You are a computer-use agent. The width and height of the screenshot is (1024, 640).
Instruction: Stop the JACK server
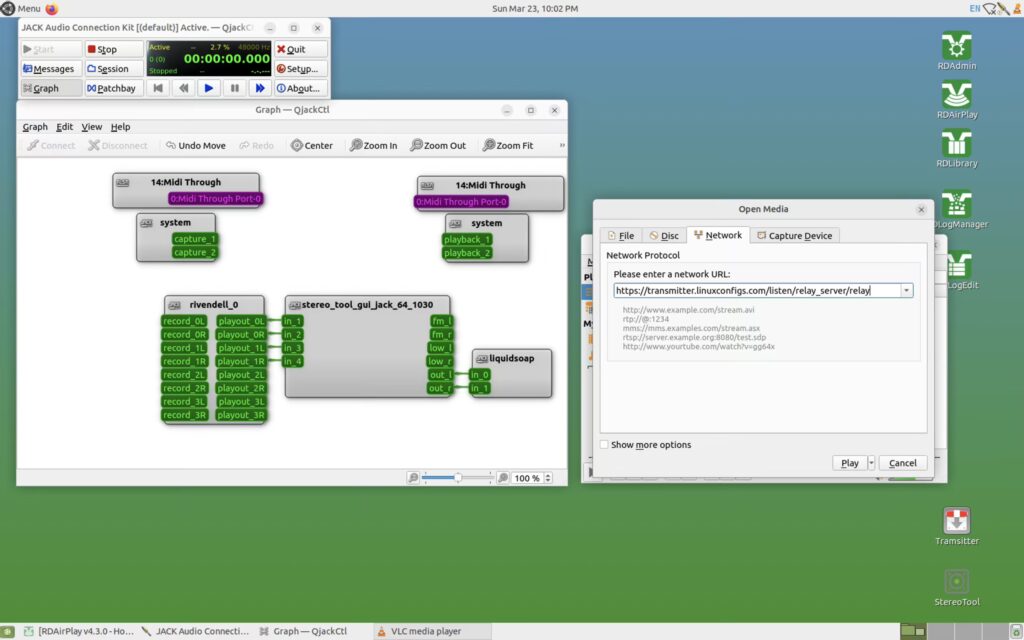pos(114,49)
